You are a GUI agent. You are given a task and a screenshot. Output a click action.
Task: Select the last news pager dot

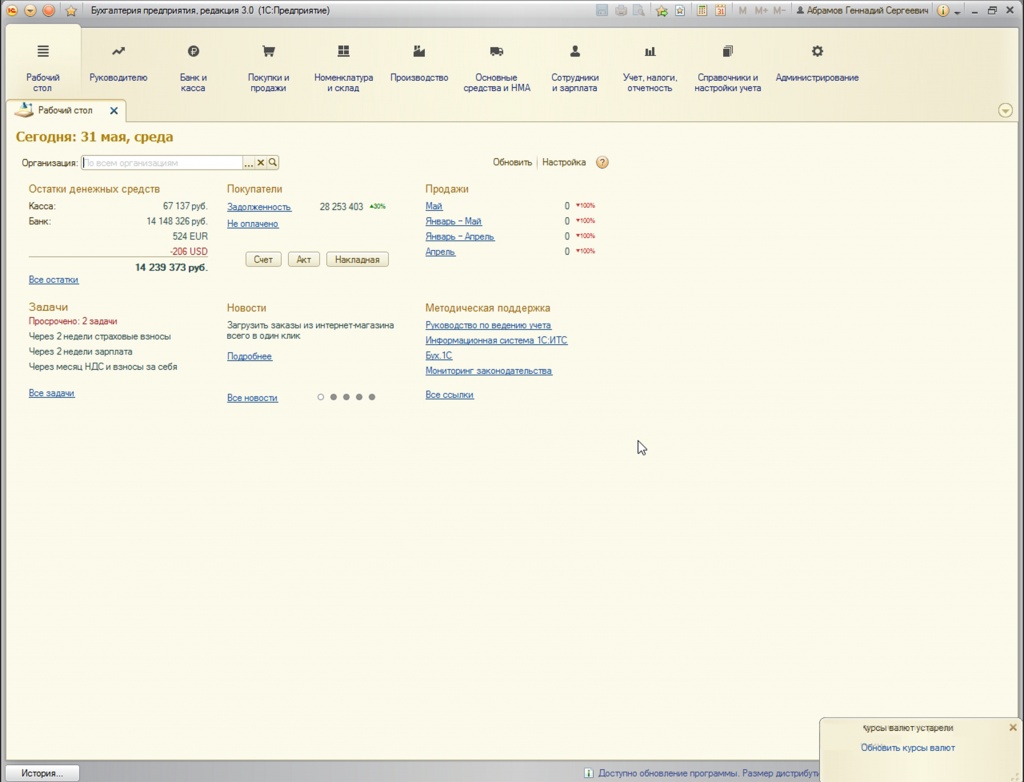point(372,397)
